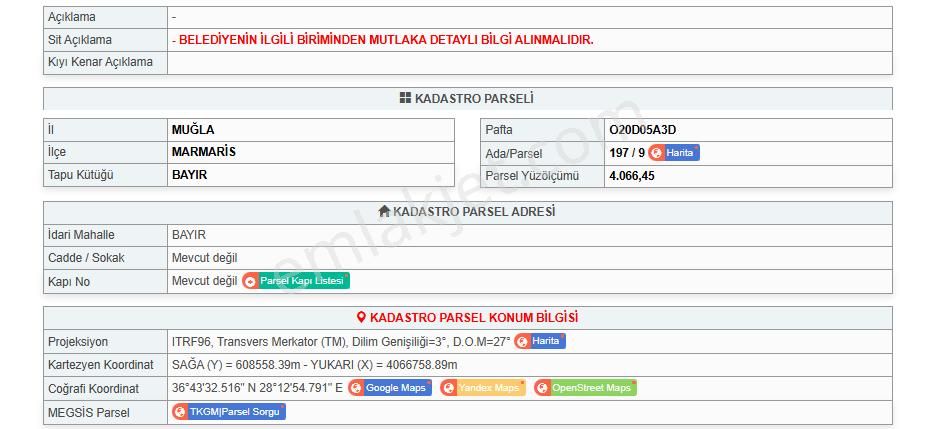933x429 pixels.
Task: Click the grid icon in Kadastro Parseli header
Action: pos(405,98)
